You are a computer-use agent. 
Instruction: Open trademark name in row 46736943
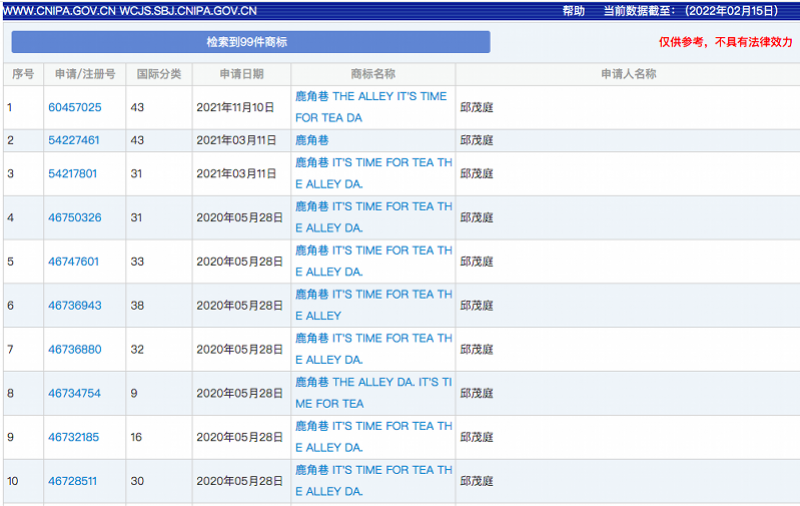[x=373, y=305]
